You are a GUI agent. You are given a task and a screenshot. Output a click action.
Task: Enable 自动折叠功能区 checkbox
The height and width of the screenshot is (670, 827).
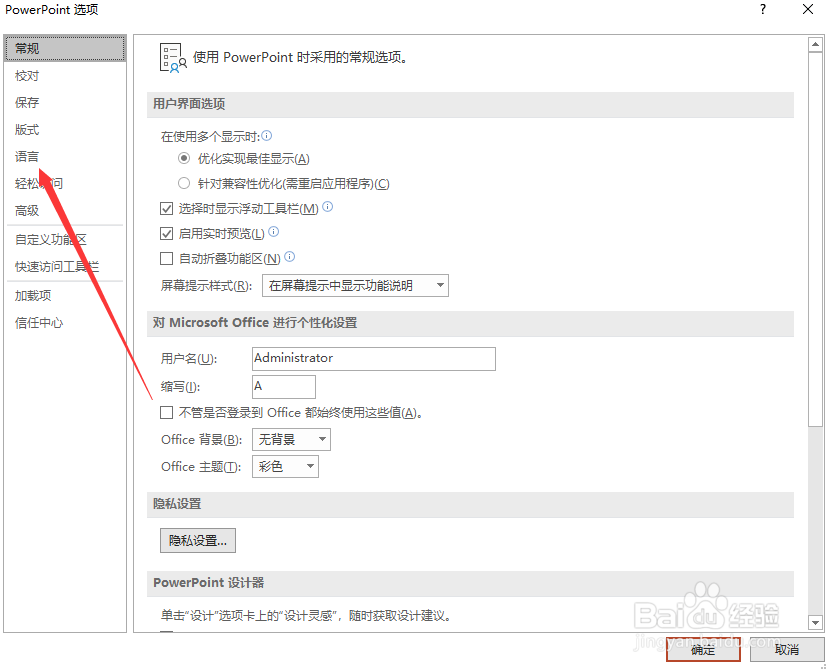[166, 258]
